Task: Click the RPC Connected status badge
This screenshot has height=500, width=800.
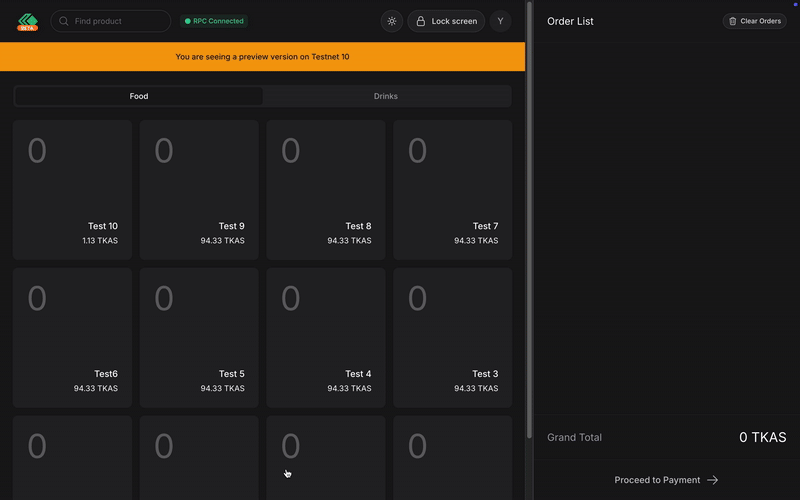Action: pyautogui.click(x=214, y=21)
